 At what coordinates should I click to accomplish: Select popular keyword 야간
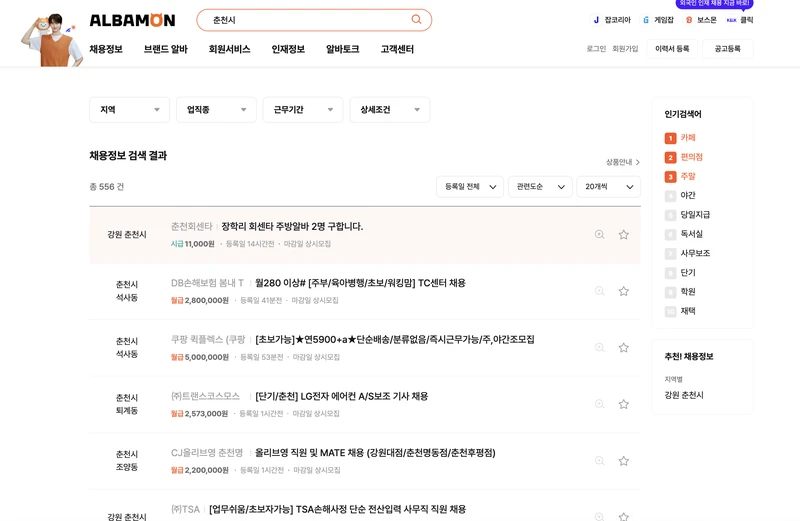point(688,195)
